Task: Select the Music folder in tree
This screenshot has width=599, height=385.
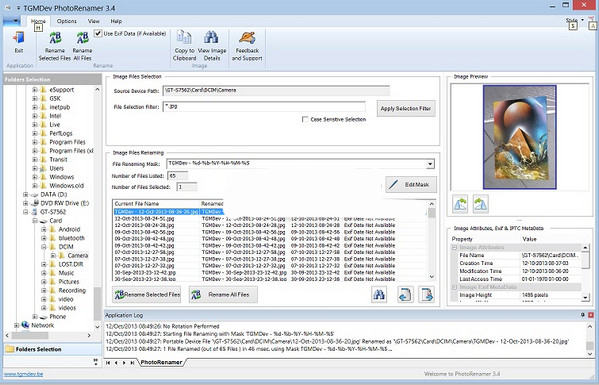Action: (x=66, y=273)
